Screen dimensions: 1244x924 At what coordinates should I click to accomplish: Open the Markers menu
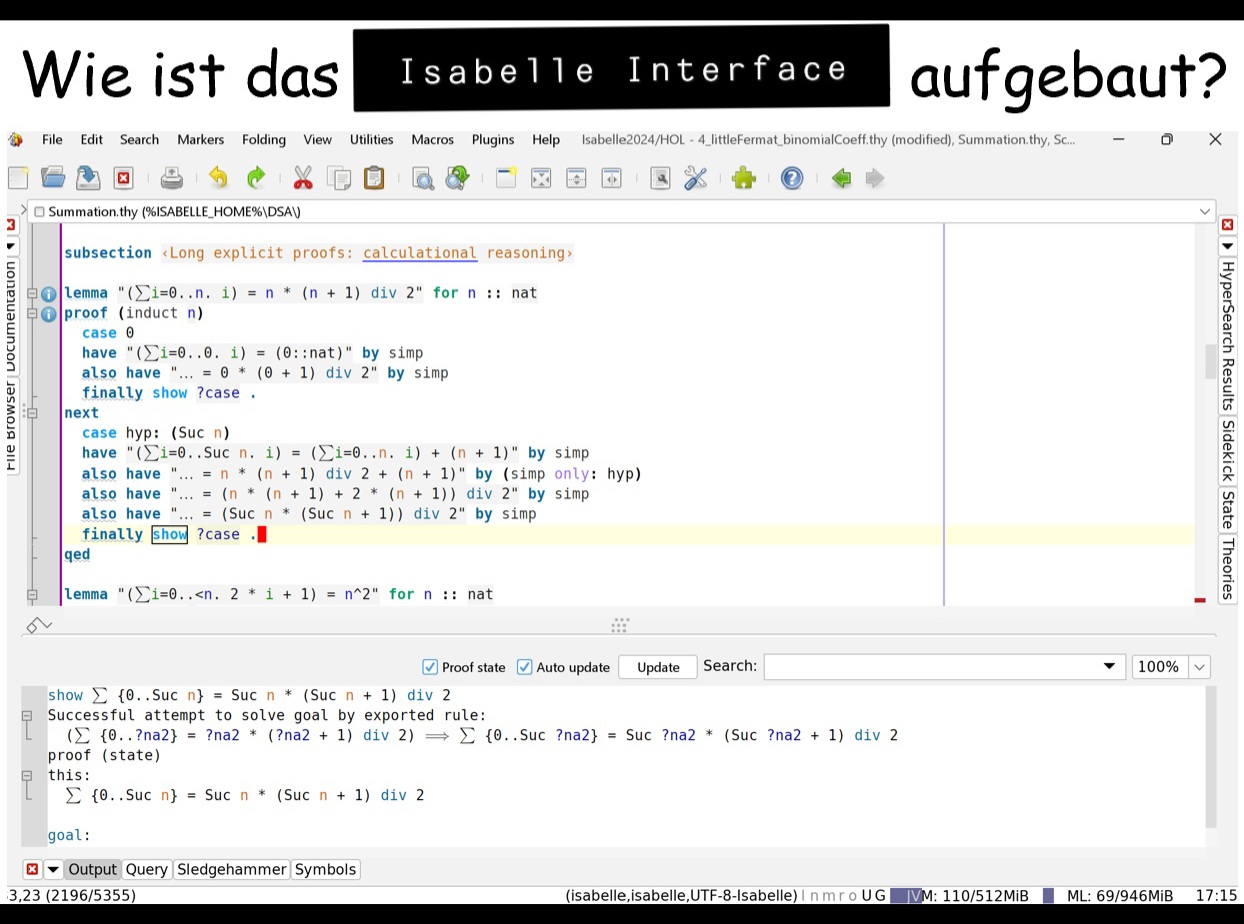(x=200, y=140)
